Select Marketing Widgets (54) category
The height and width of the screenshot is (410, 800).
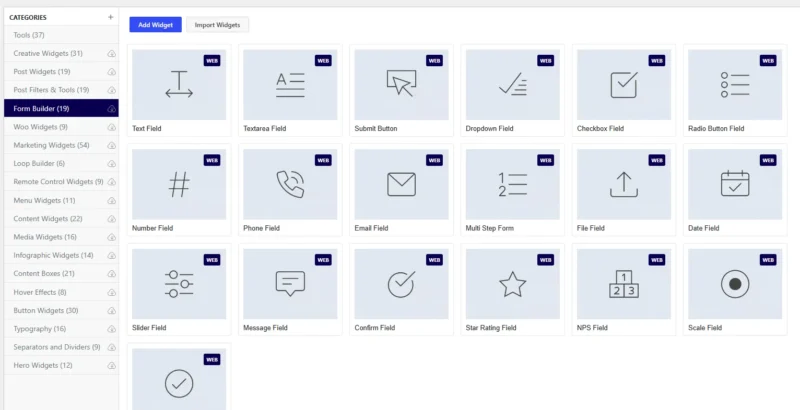(61, 145)
